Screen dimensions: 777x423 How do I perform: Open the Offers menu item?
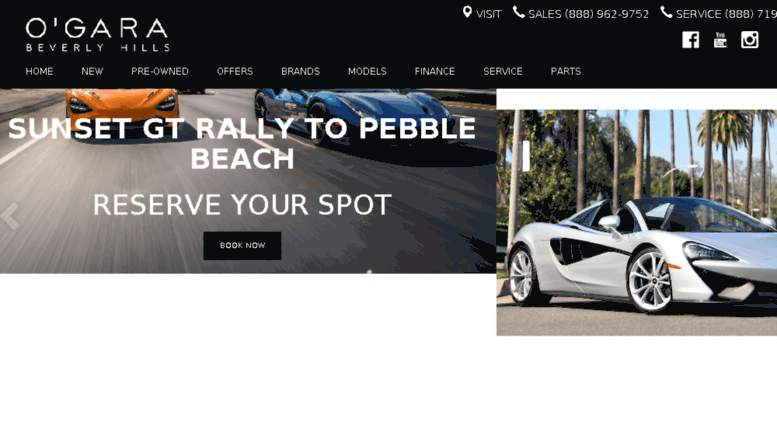point(235,71)
